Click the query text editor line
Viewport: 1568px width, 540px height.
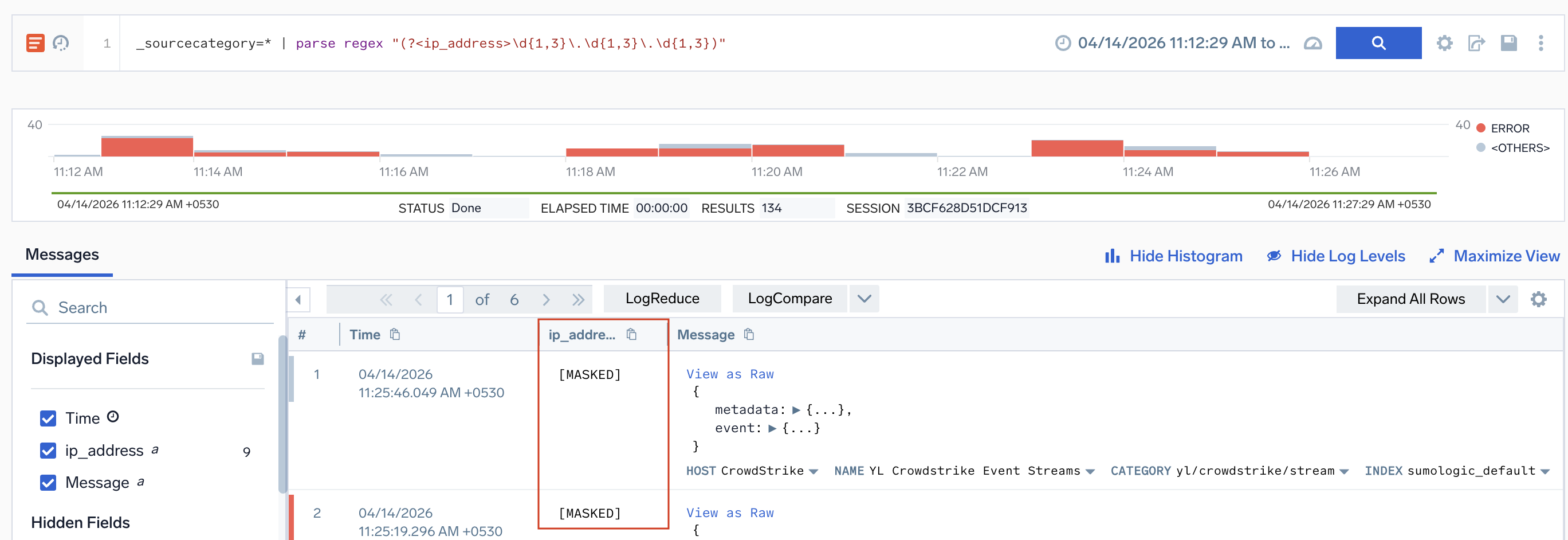[431, 43]
